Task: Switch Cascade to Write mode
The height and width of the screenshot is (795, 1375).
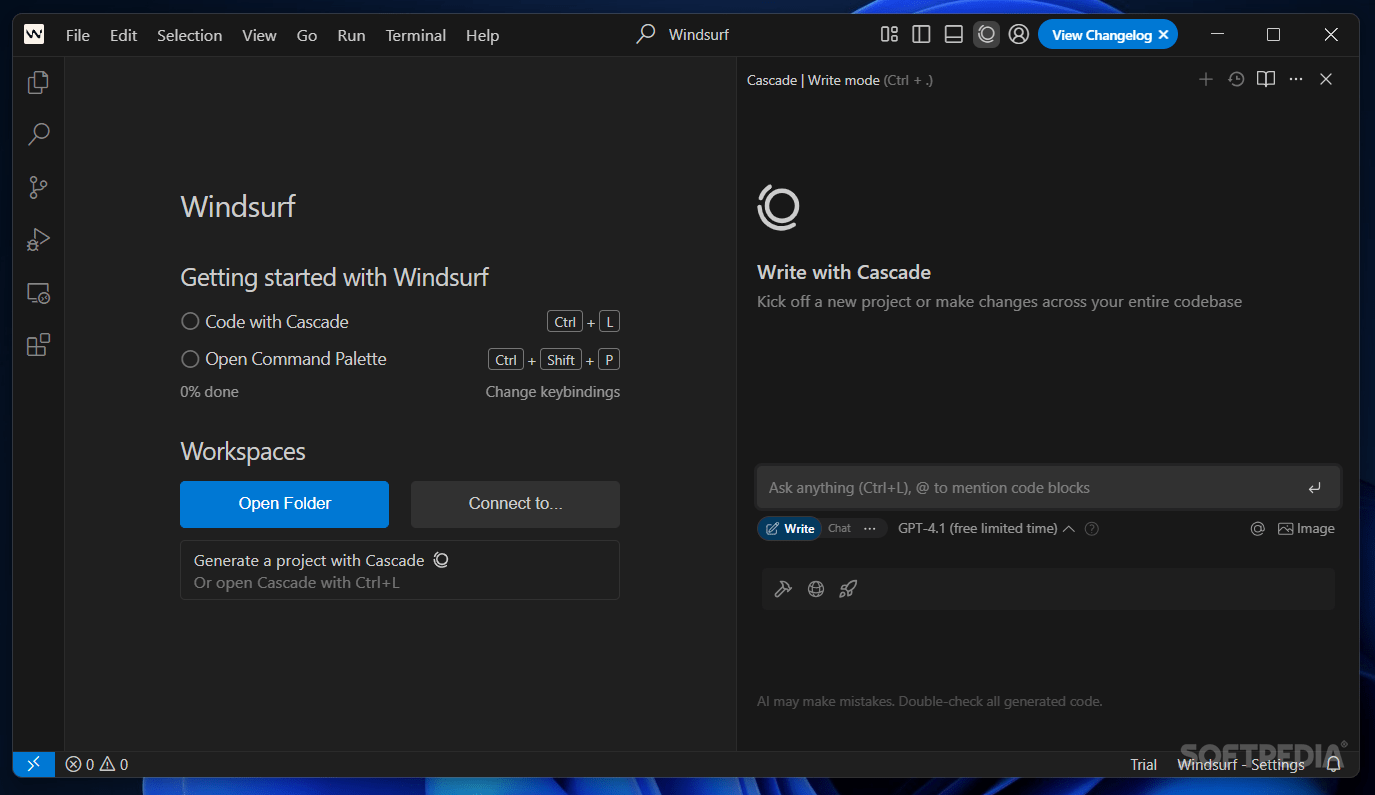Action: [x=789, y=529]
